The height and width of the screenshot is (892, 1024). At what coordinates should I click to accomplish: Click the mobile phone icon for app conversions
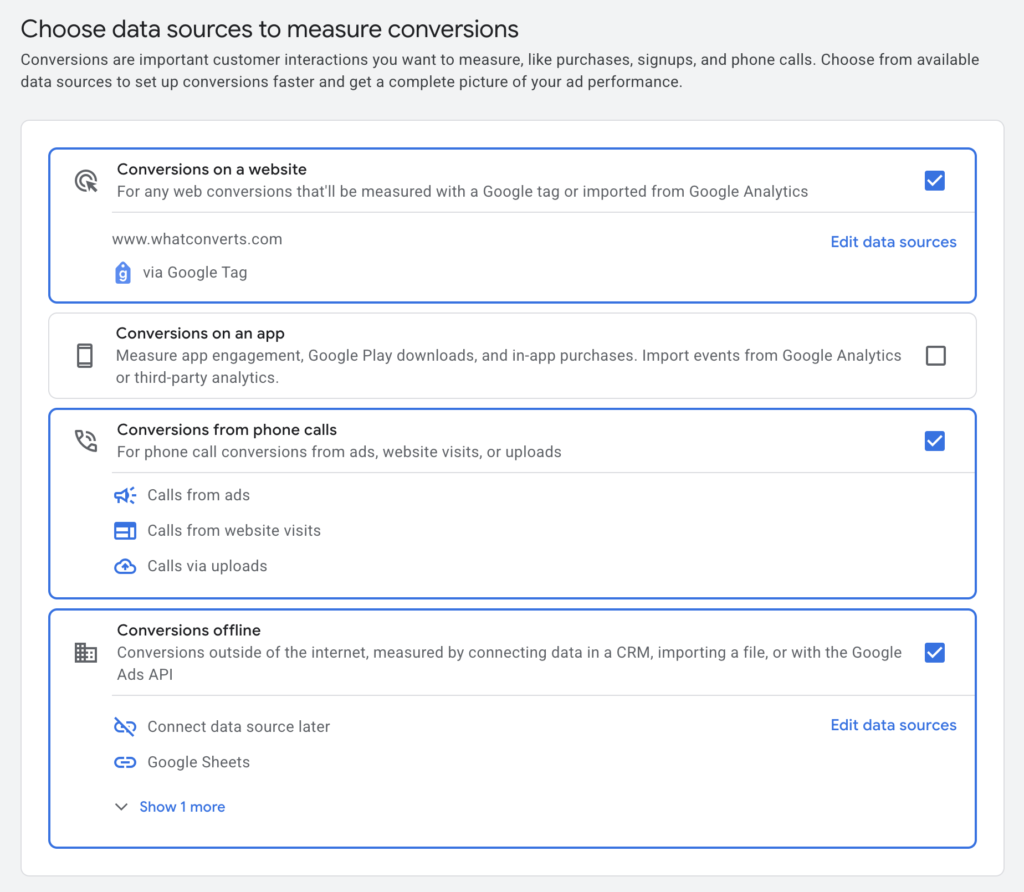pyautogui.click(x=85, y=355)
